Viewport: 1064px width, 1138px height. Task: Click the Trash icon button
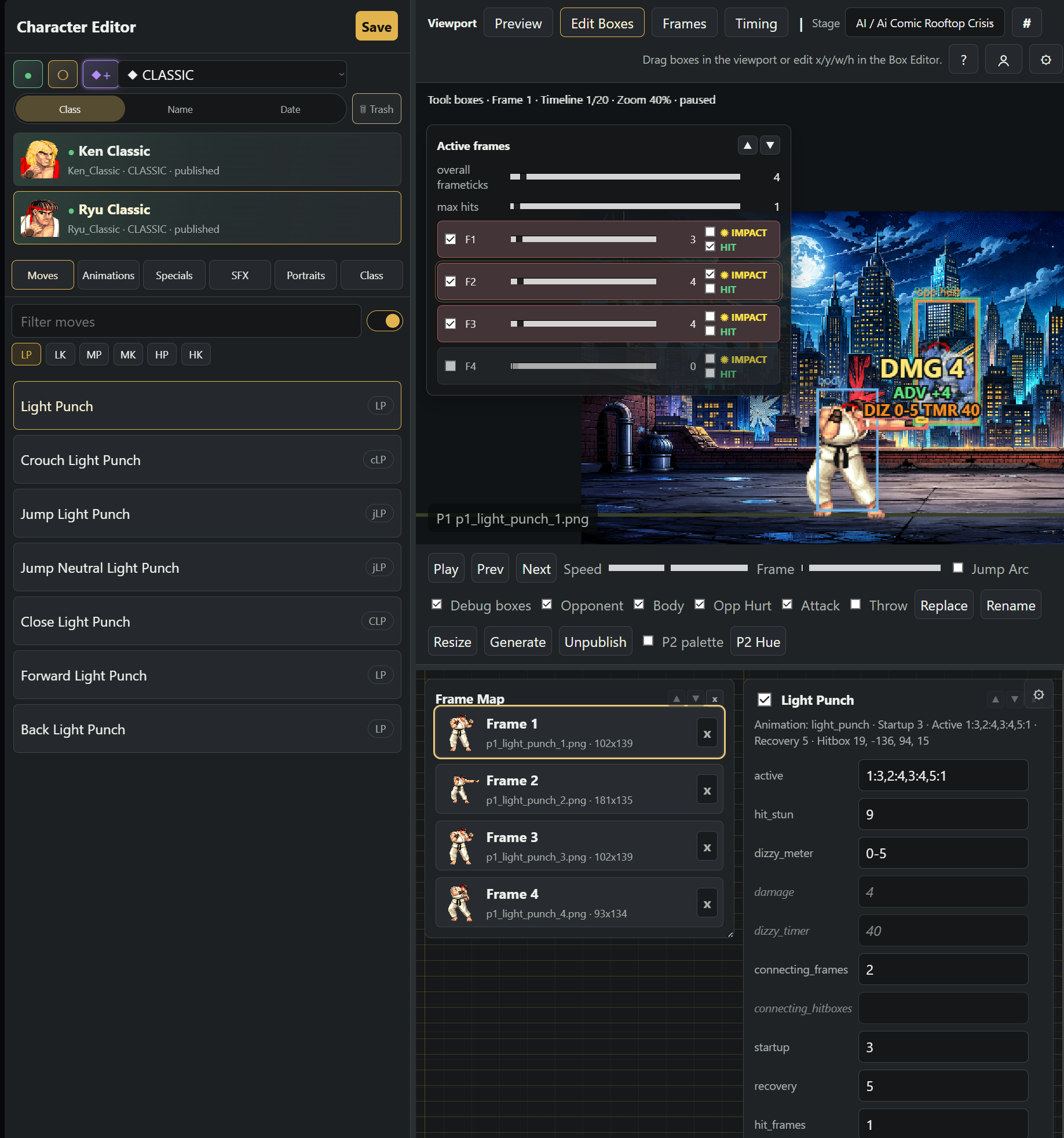coord(376,109)
